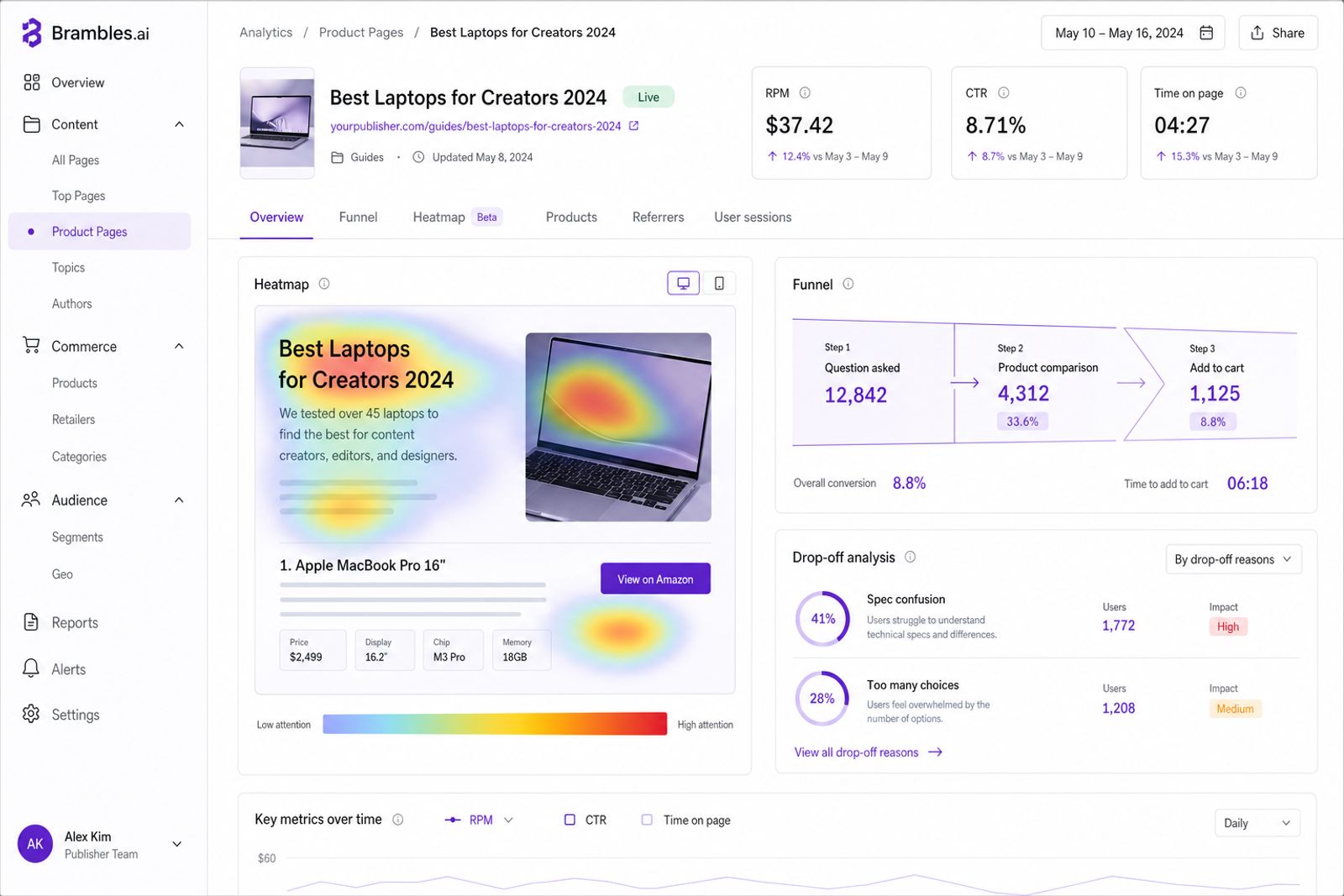Open the Products tab
This screenshot has height=896, width=1344.
[571, 217]
